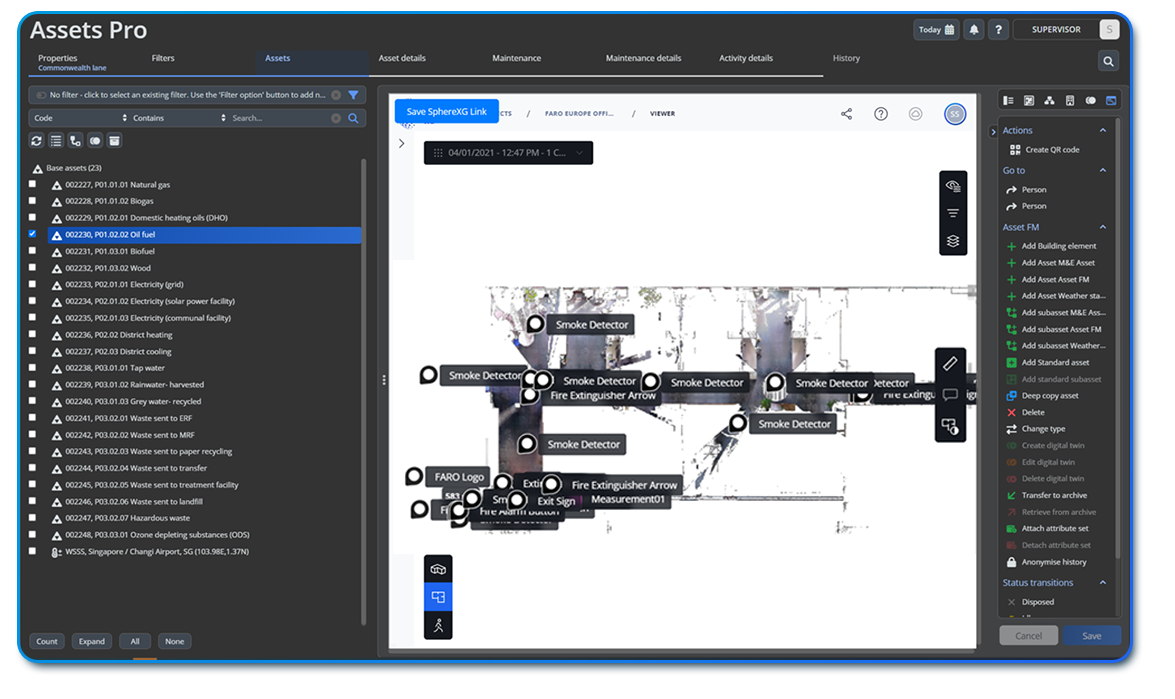Click the magnifier search icon below the user avatar
Viewport: 1175px width, 699px height.
[1108, 61]
